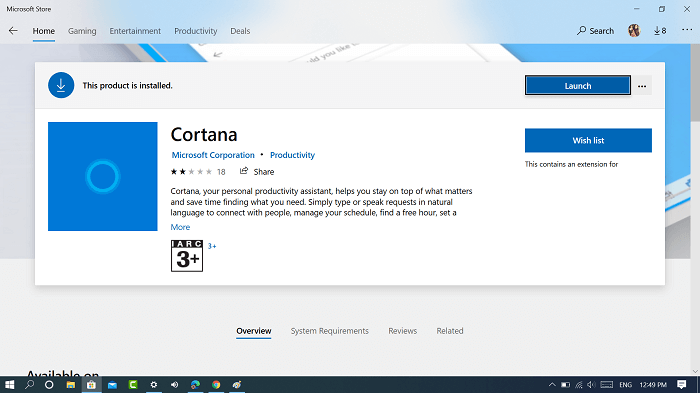Click the network Wi-Fi tray icon
Viewport: 700px width, 393px height.
tap(579, 385)
